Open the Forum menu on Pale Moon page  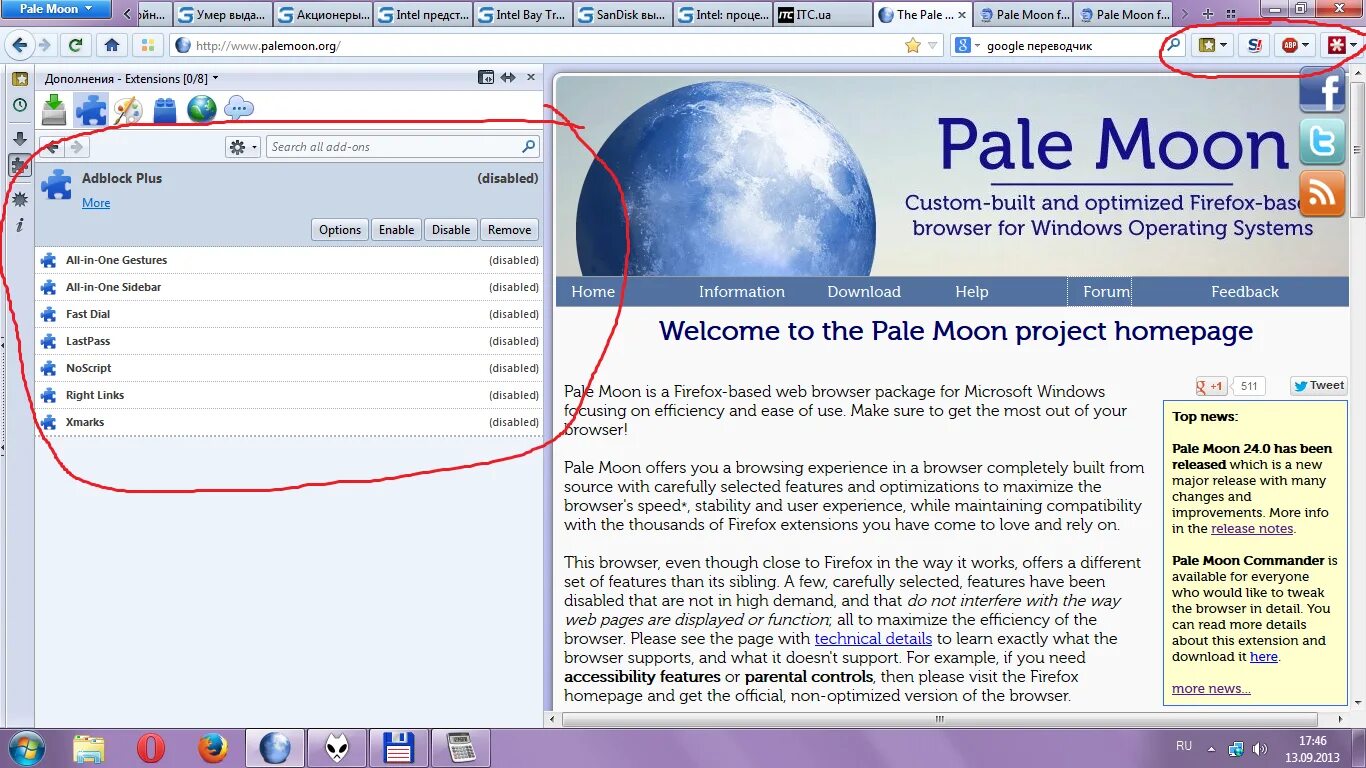(1106, 292)
